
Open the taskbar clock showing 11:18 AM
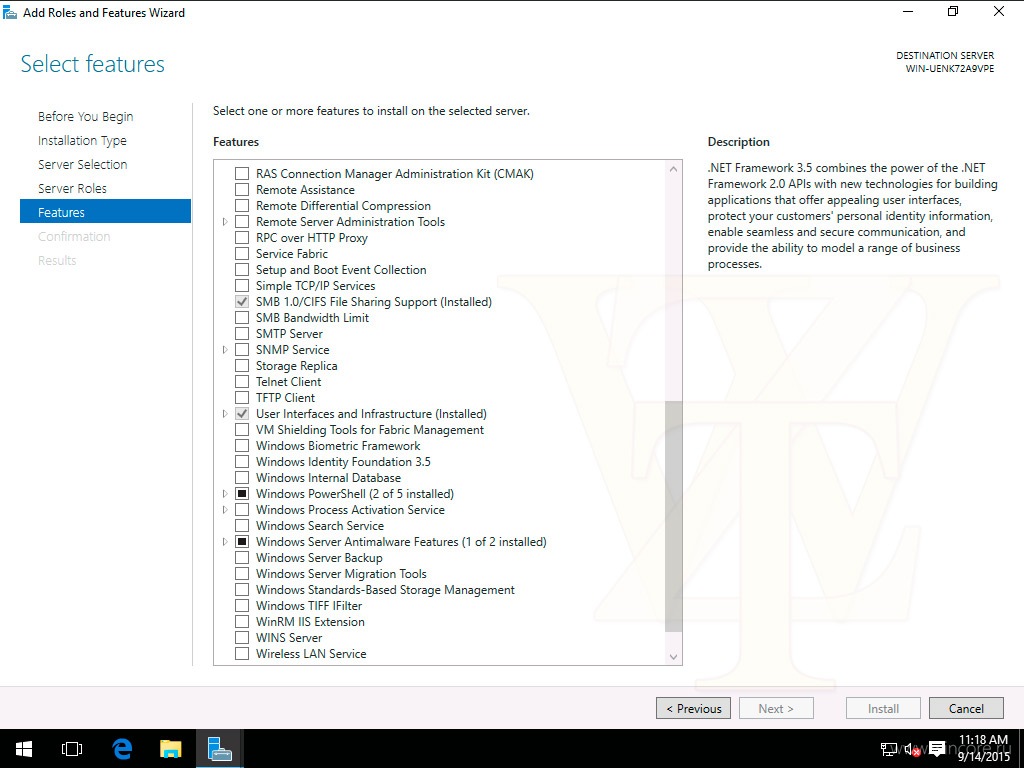coord(984,748)
